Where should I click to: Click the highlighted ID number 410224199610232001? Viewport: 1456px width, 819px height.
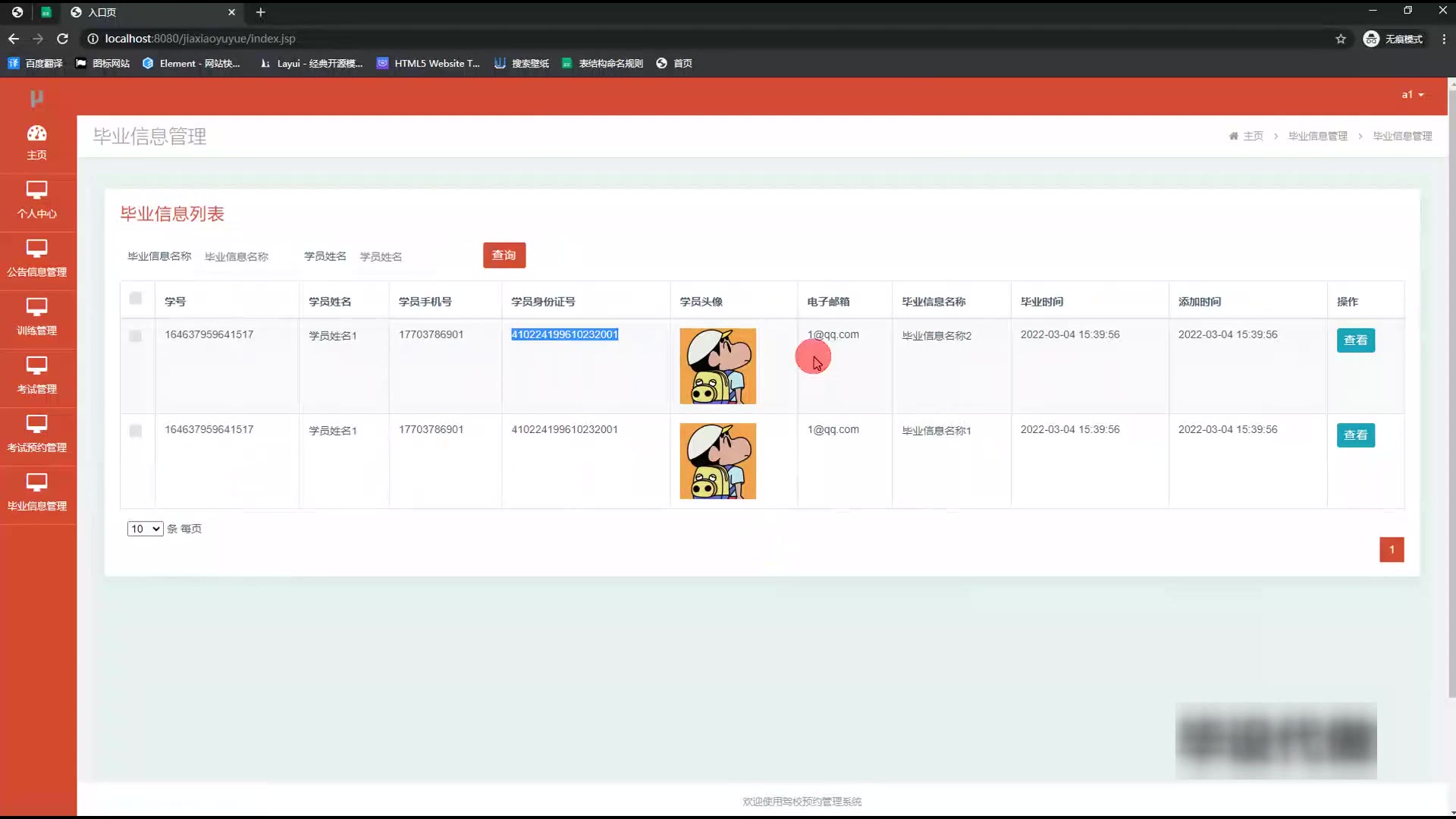coord(564,334)
